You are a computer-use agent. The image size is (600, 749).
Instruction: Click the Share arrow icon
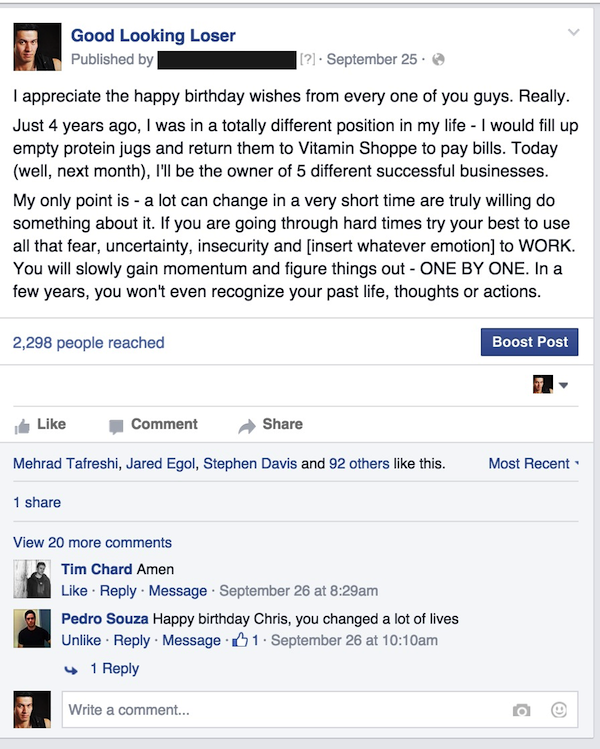[247, 426]
